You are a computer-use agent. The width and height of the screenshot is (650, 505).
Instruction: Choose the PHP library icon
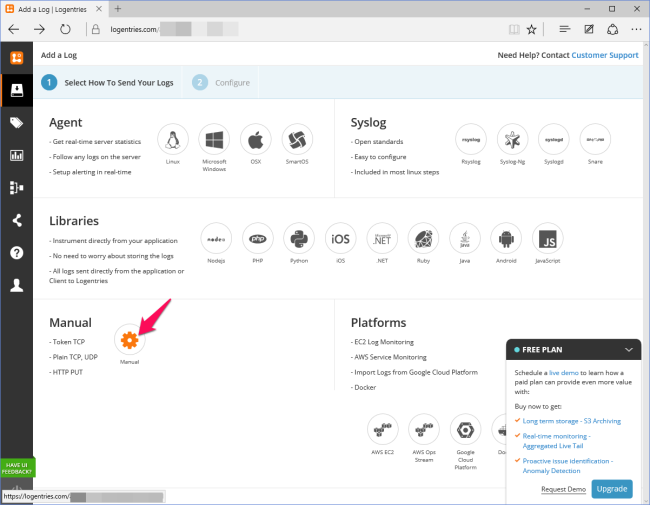pyautogui.click(x=258, y=239)
